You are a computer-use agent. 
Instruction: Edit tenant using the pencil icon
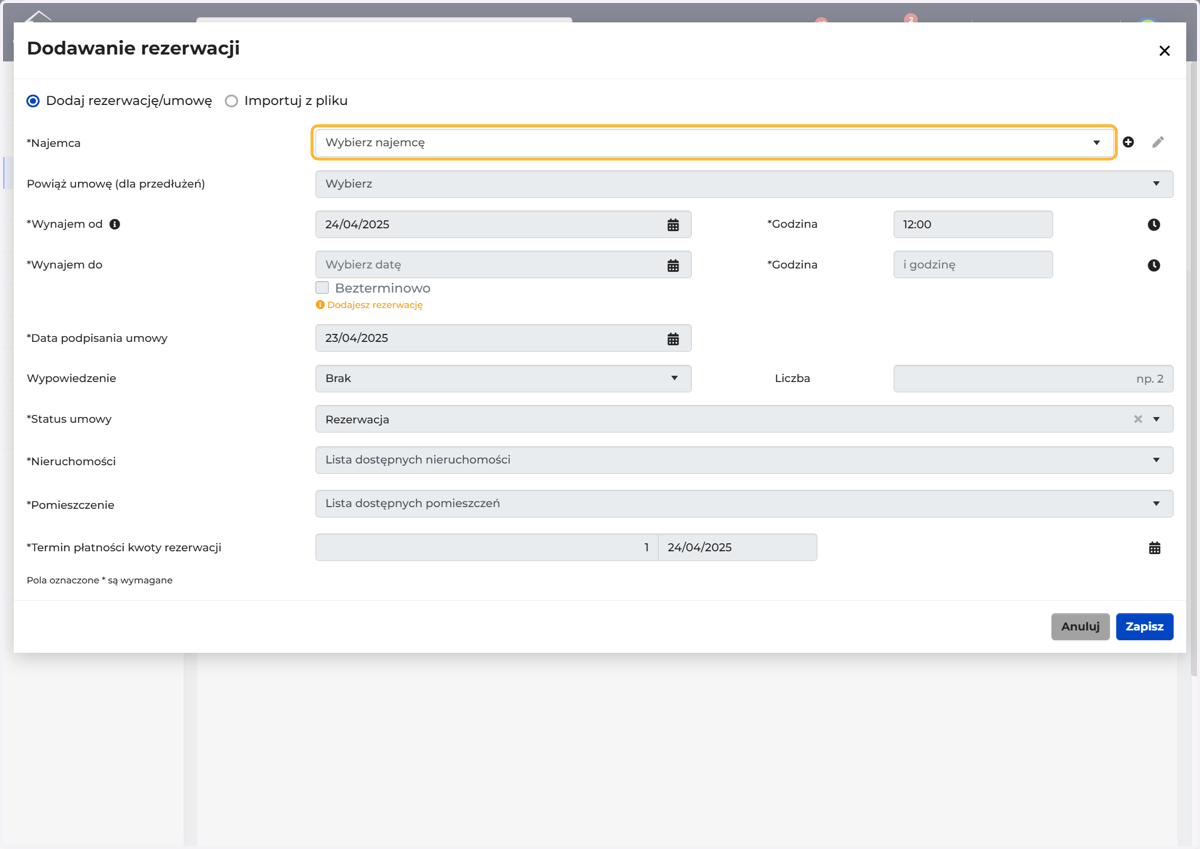click(x=1158, y=142)
